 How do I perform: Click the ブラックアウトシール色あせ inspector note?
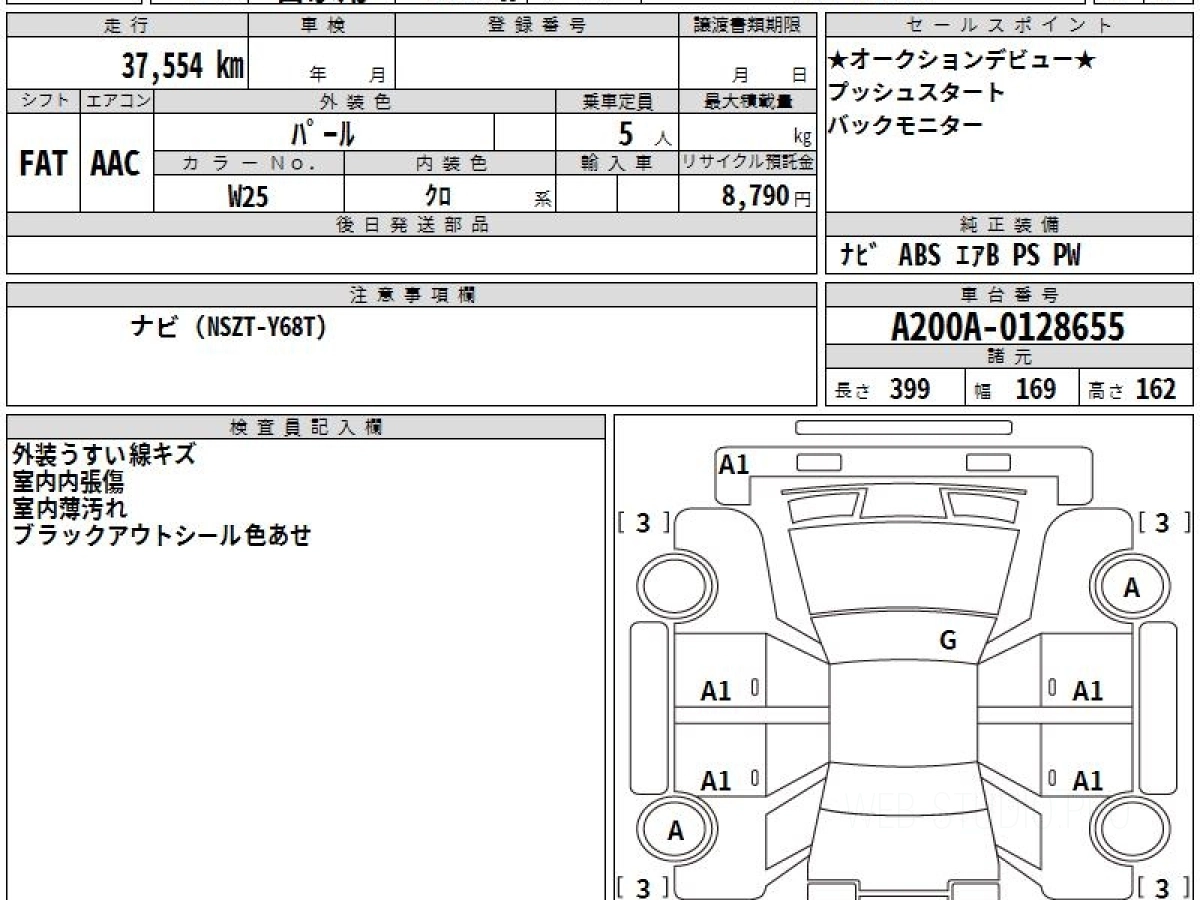(x=161, y=535)
